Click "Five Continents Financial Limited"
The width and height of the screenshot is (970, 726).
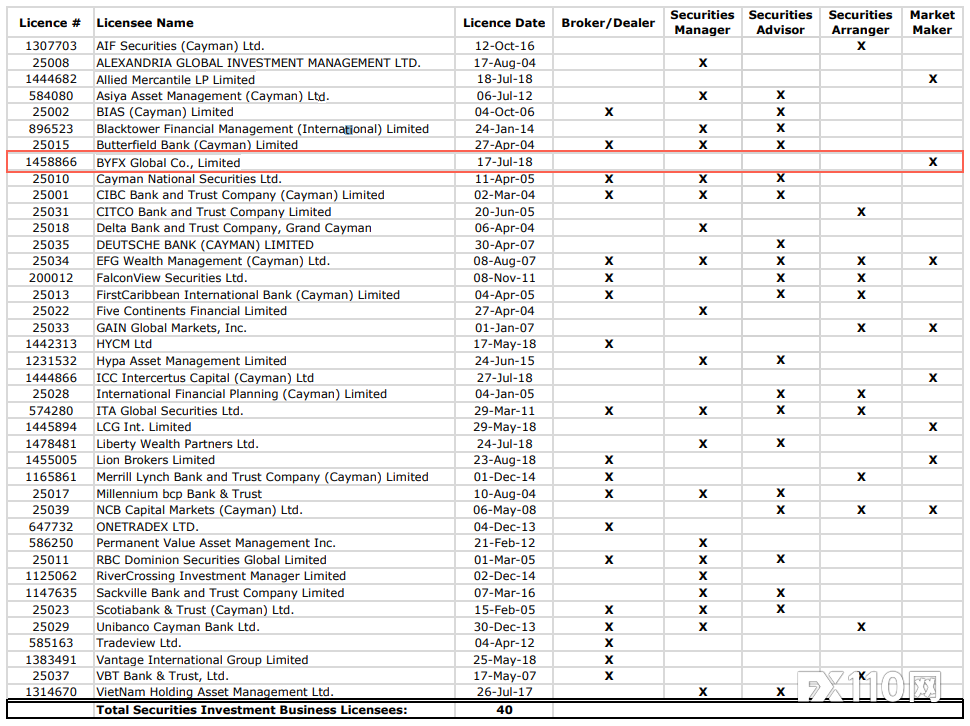pyautogui.click(x=191, y=311)
